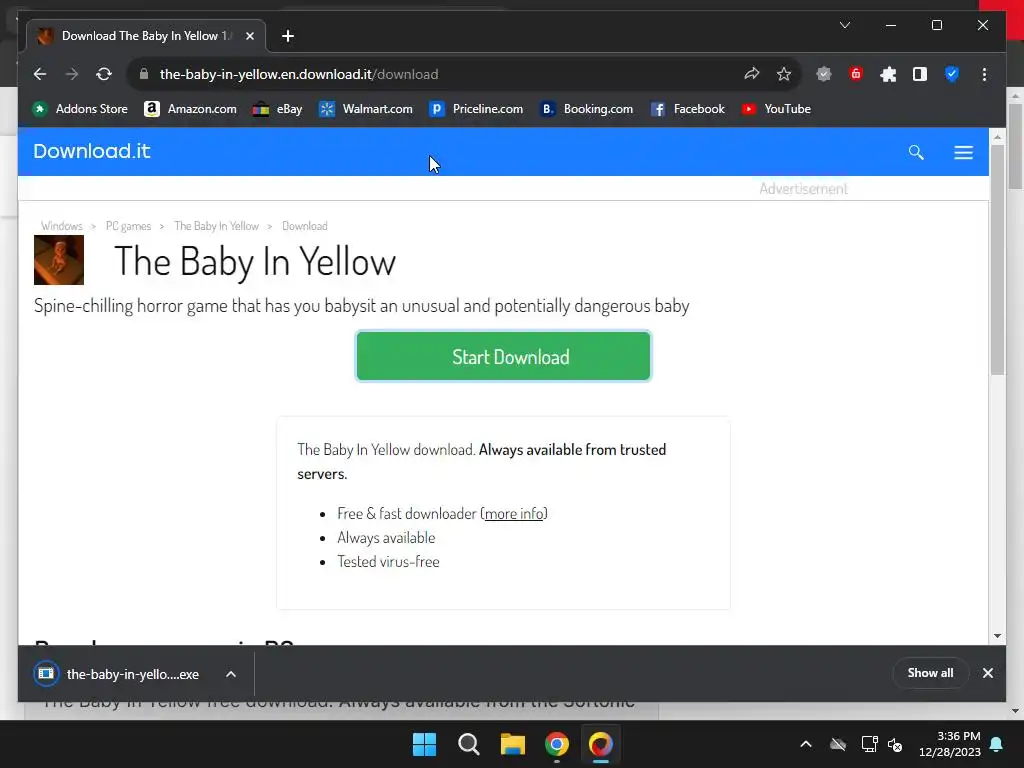Click the 'Always available' bullet text

(x=386, y=537)
